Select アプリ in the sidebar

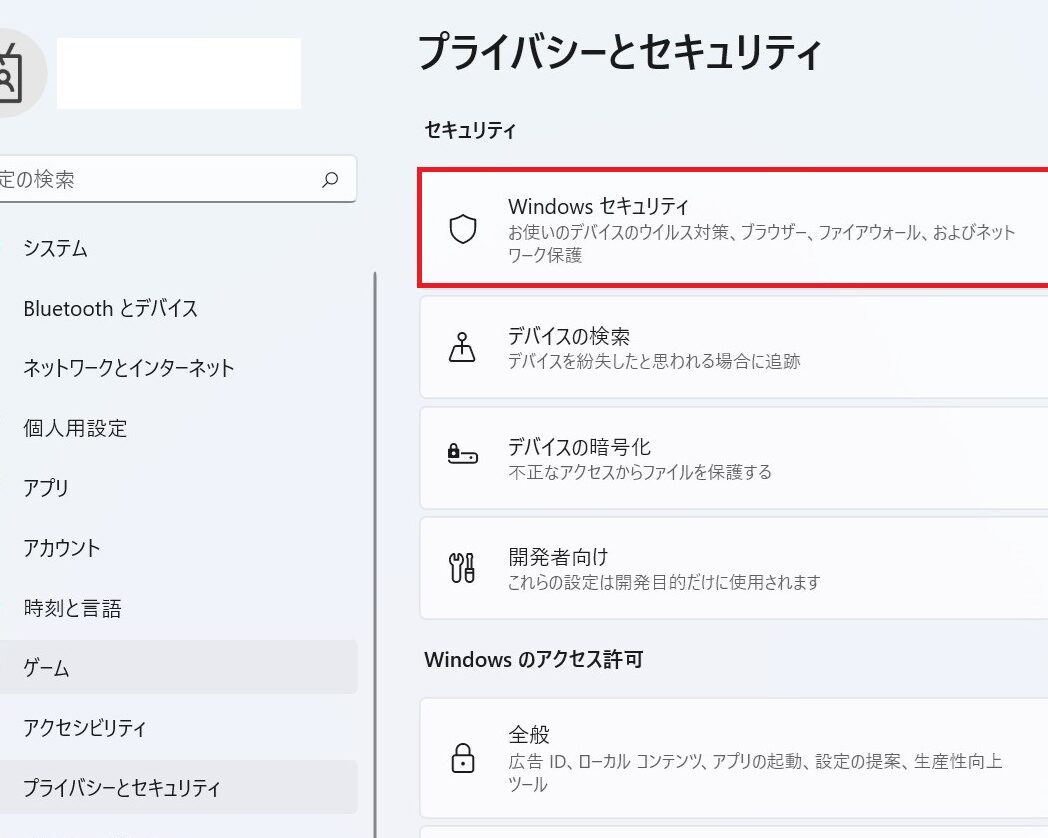178,487
